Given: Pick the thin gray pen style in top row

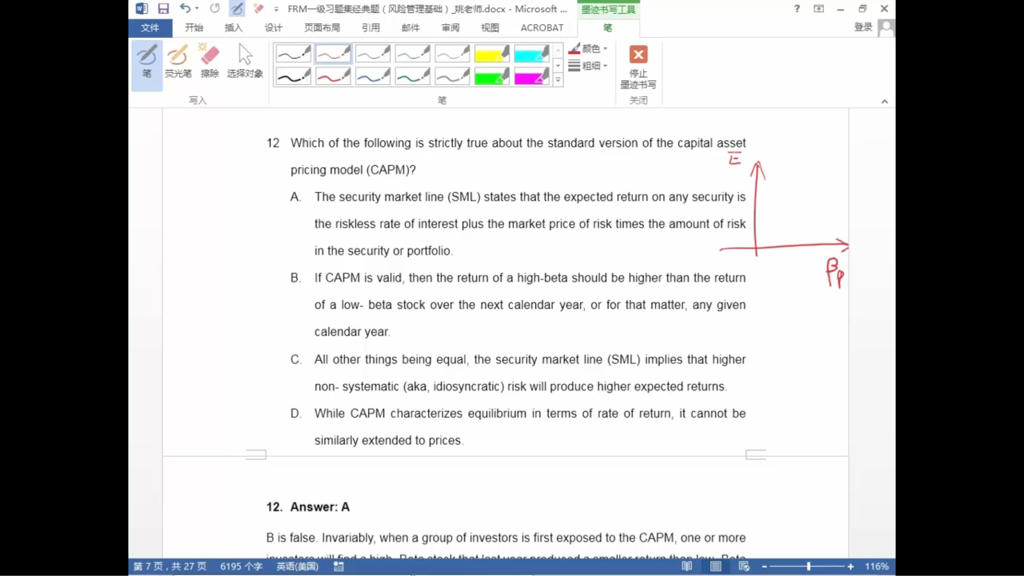Looking at the screenshot, I should pos(453,53).
